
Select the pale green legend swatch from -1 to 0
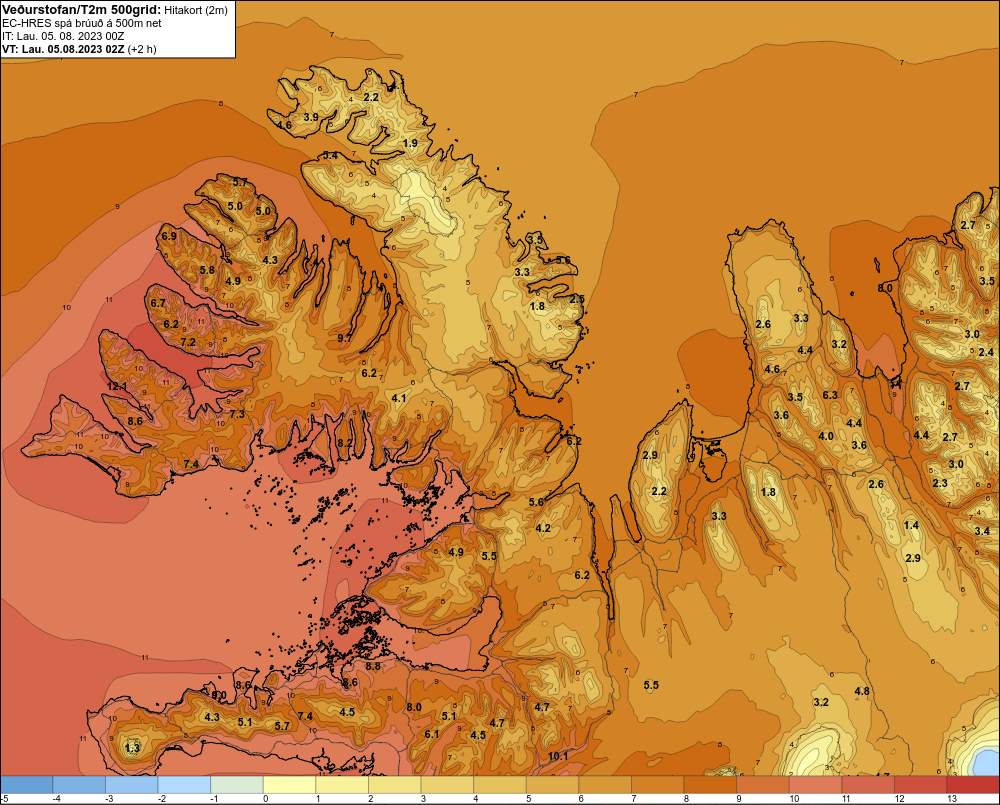[x=237, y=785]
